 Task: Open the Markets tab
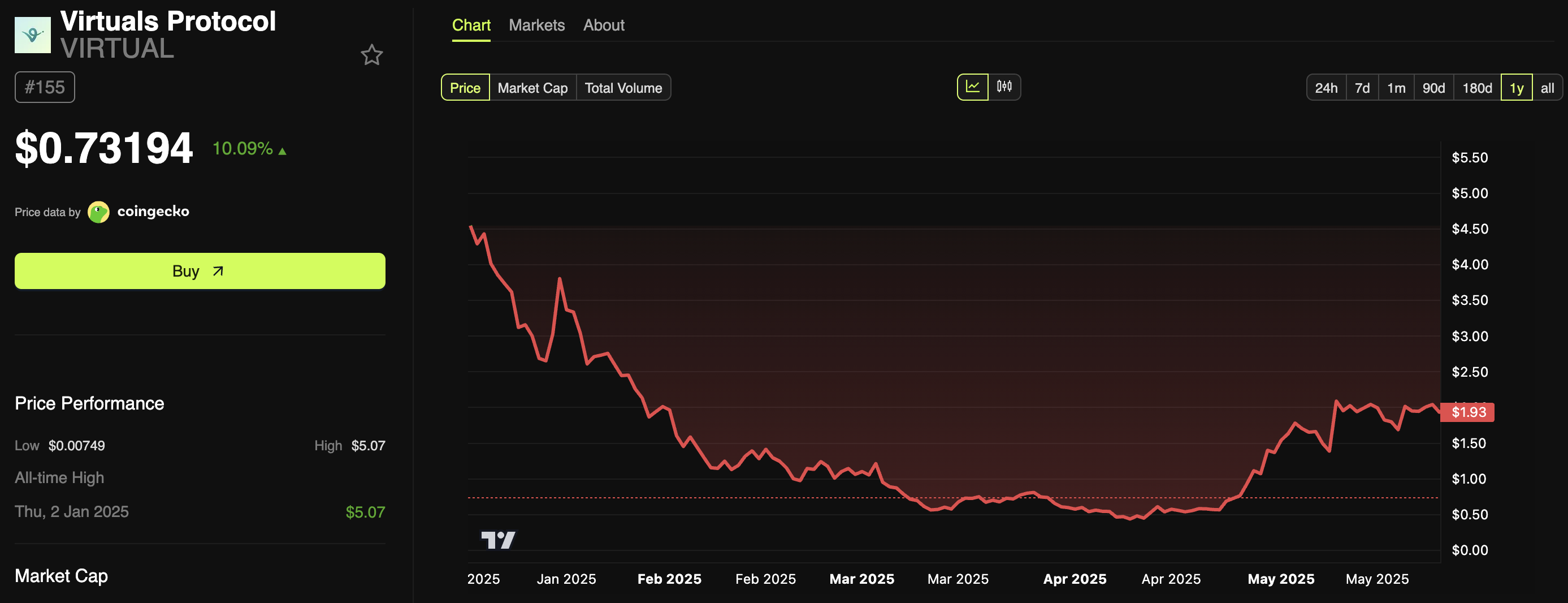(537, 25)
